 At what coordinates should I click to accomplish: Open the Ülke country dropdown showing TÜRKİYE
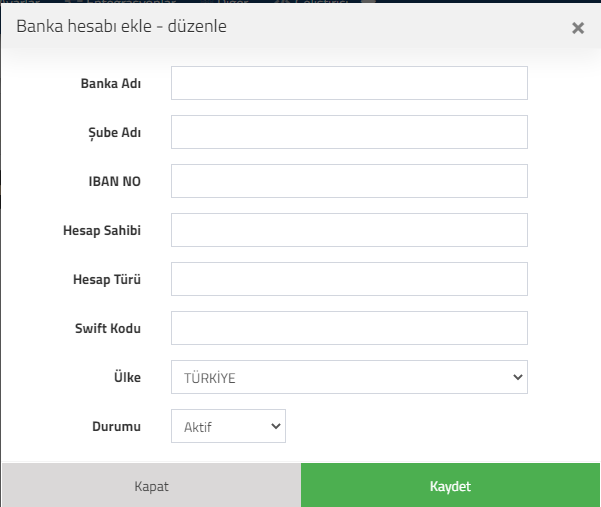[x=349, y=377]
